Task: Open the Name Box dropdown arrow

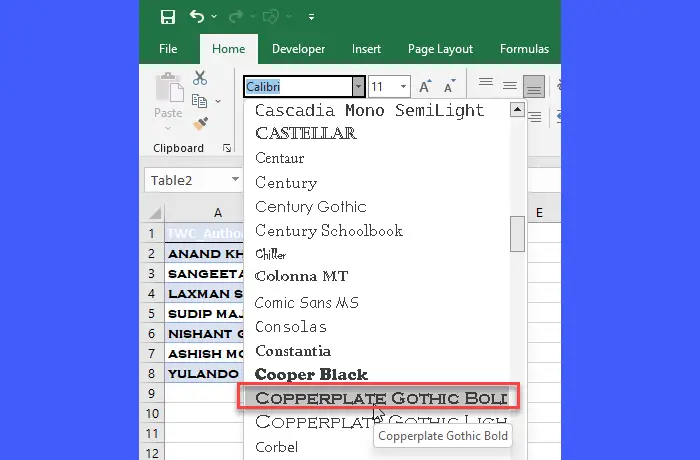Action: (235, 180)
